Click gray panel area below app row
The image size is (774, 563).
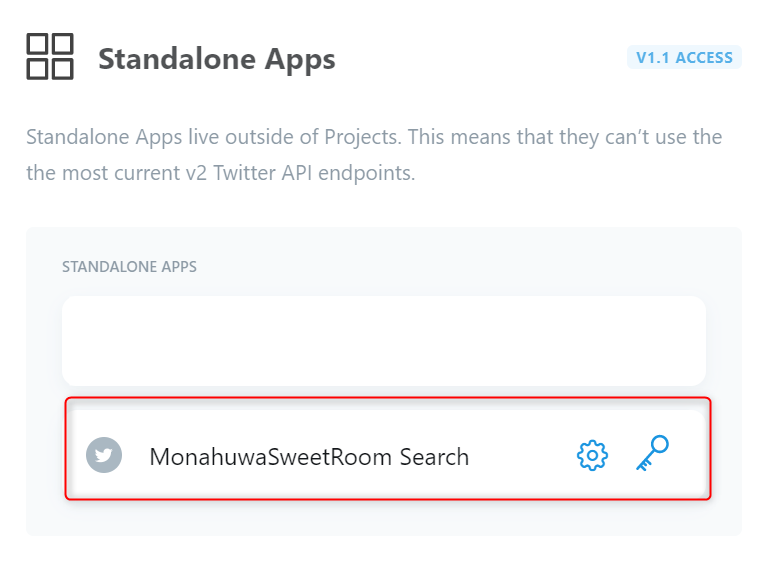[383, 518]
